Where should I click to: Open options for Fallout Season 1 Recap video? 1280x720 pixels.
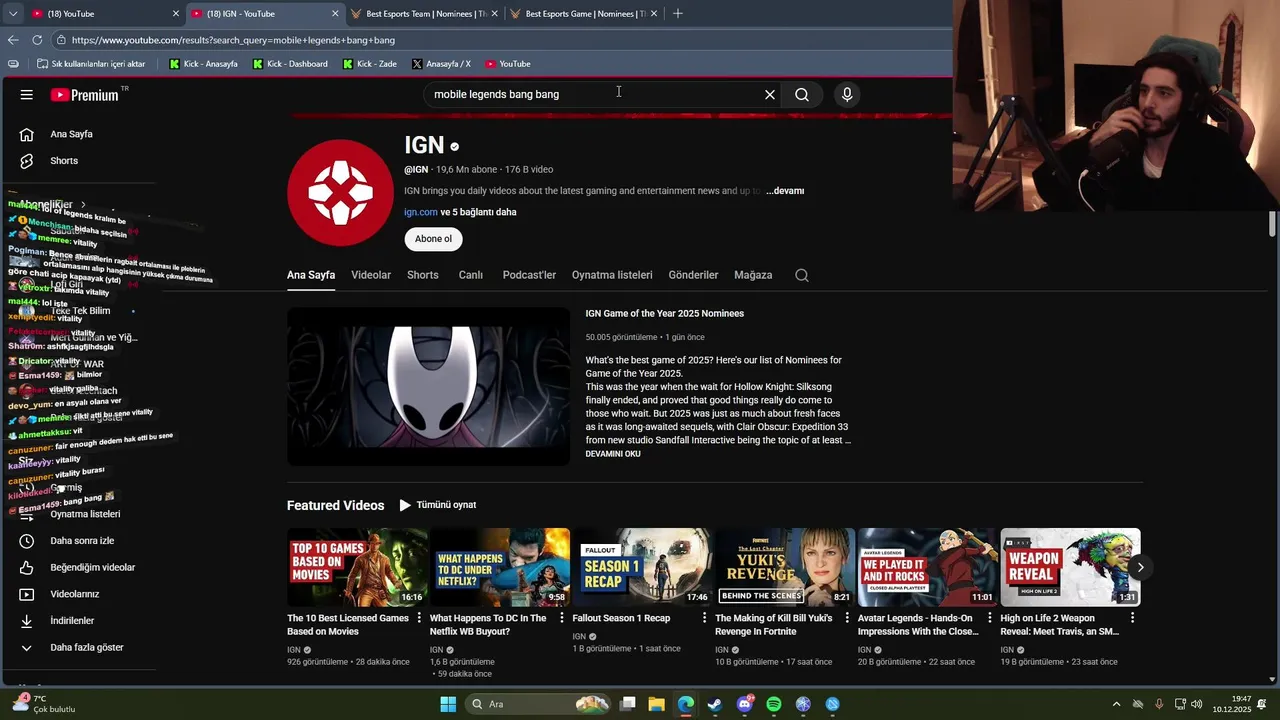pos(704,618)
